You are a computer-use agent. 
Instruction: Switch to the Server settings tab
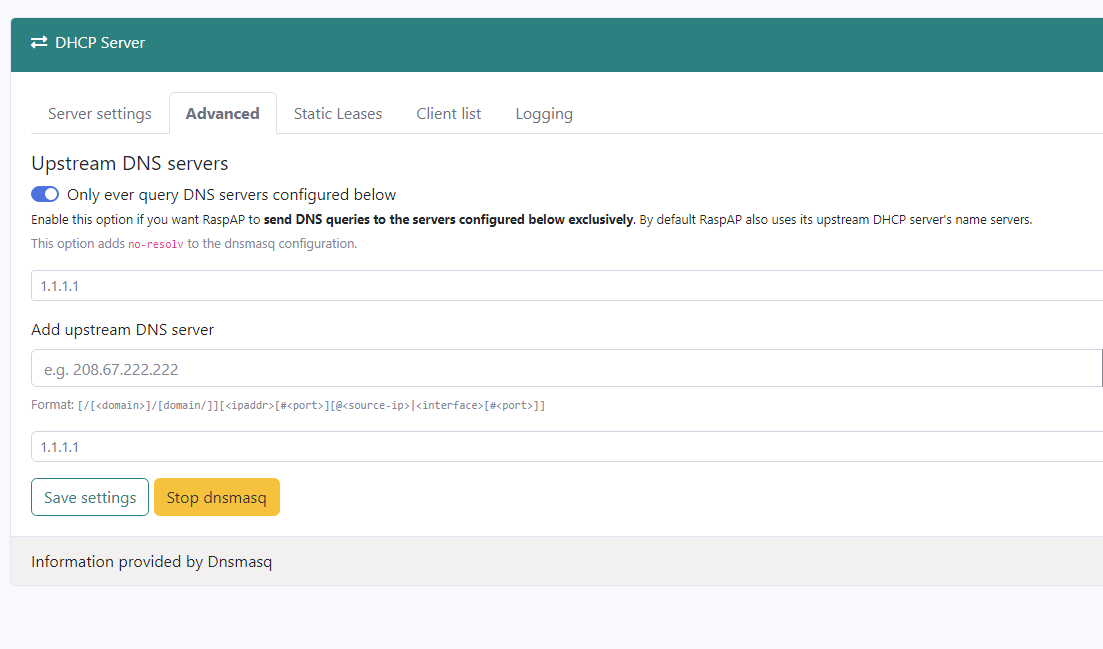(x=99, y=113)
